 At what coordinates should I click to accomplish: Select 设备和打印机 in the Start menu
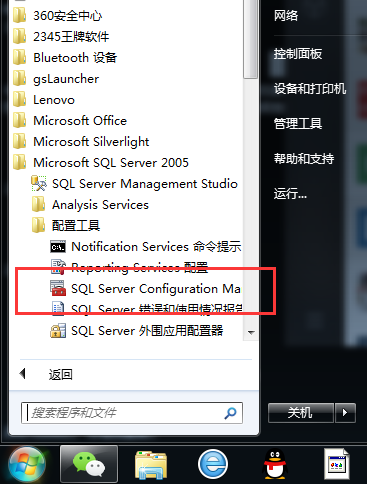point(310,89)
